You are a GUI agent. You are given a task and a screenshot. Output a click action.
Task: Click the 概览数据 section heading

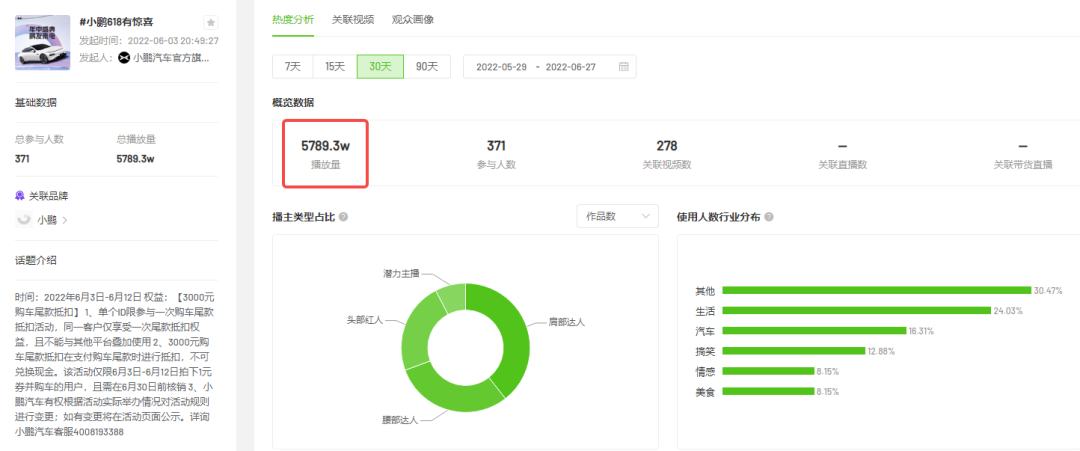point(293,103)
